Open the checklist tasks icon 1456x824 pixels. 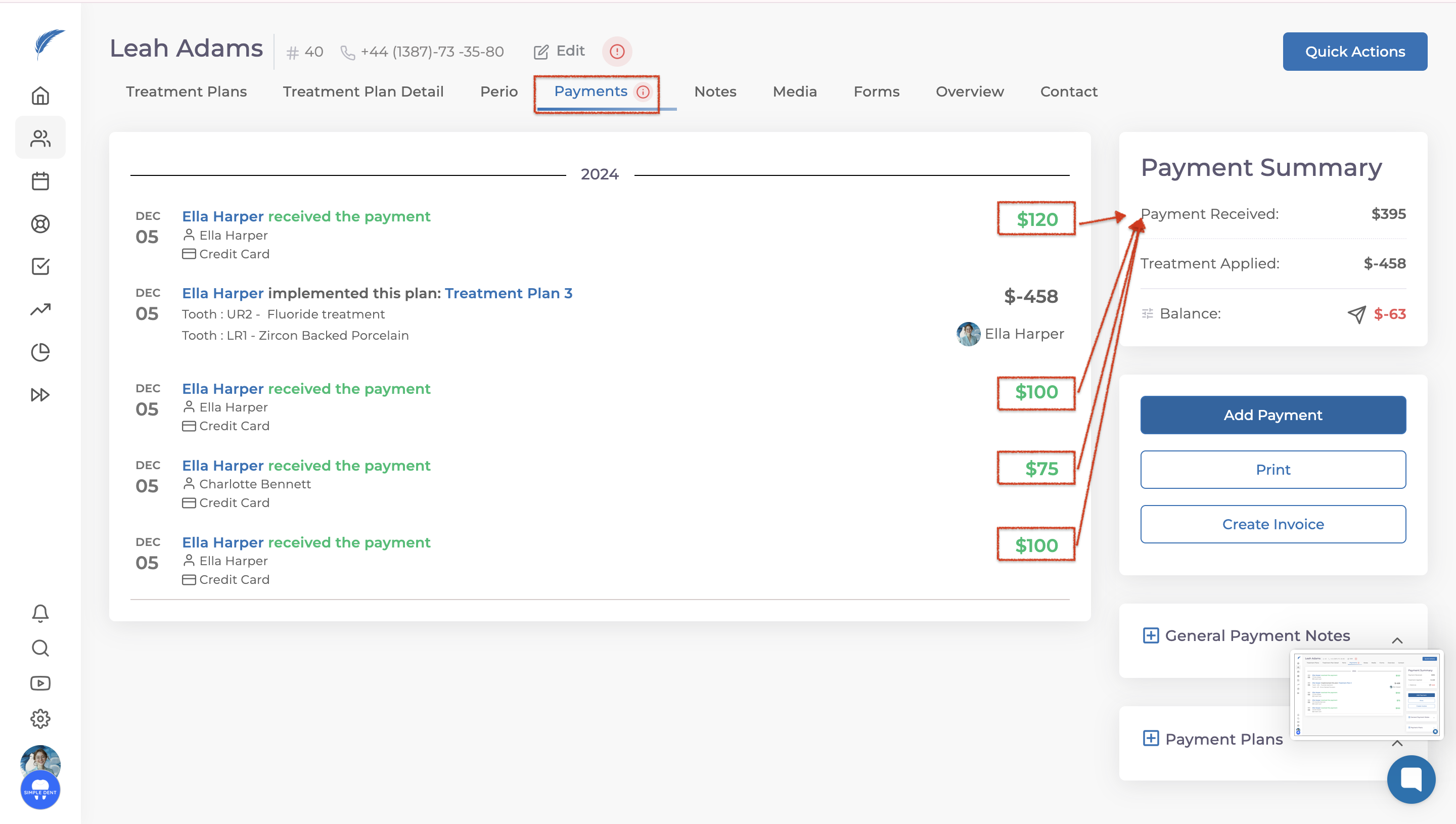[40, 266]
